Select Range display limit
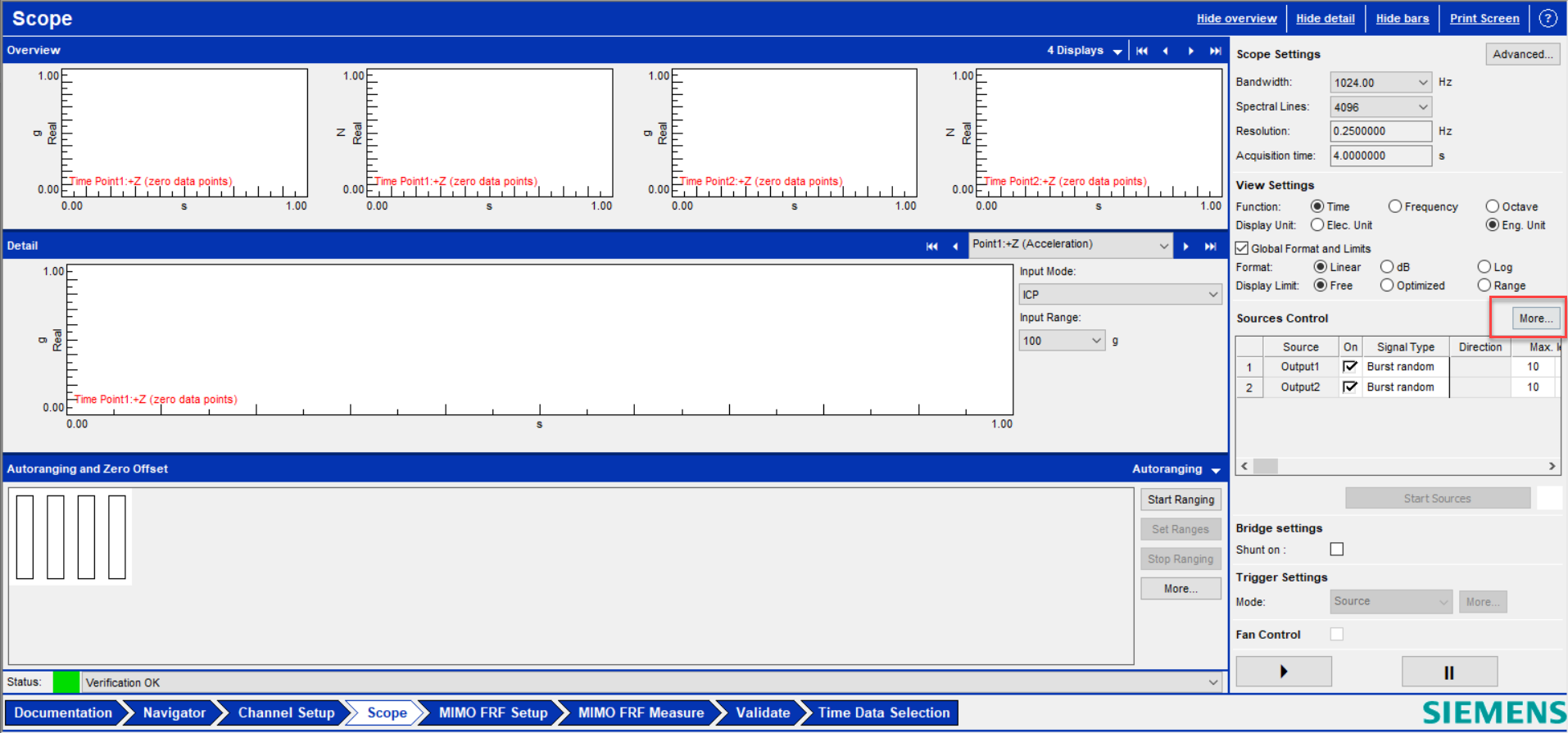Screen dimensions: 1568x733 [x=1484, y=285]
